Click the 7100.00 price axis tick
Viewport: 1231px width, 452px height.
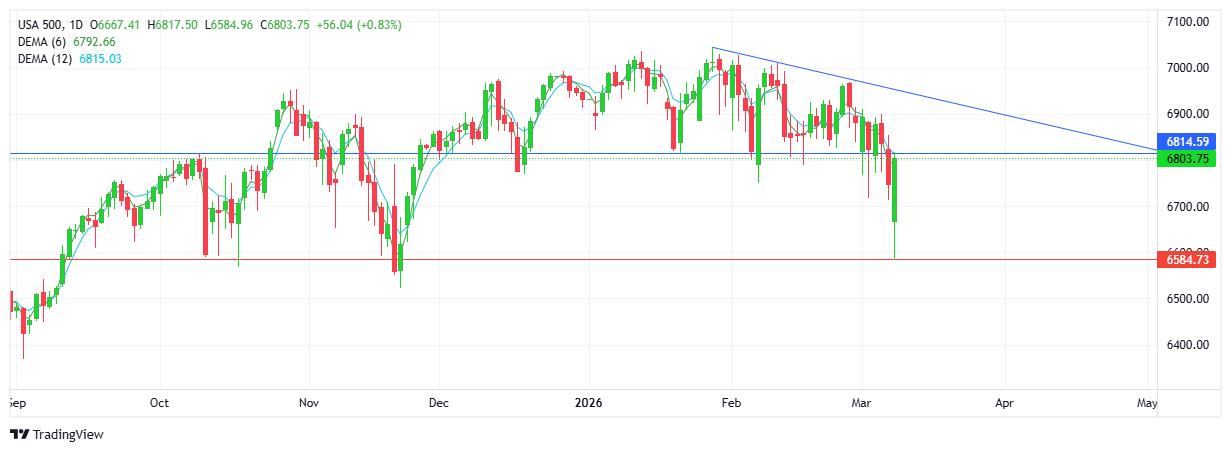[1186, 22]
